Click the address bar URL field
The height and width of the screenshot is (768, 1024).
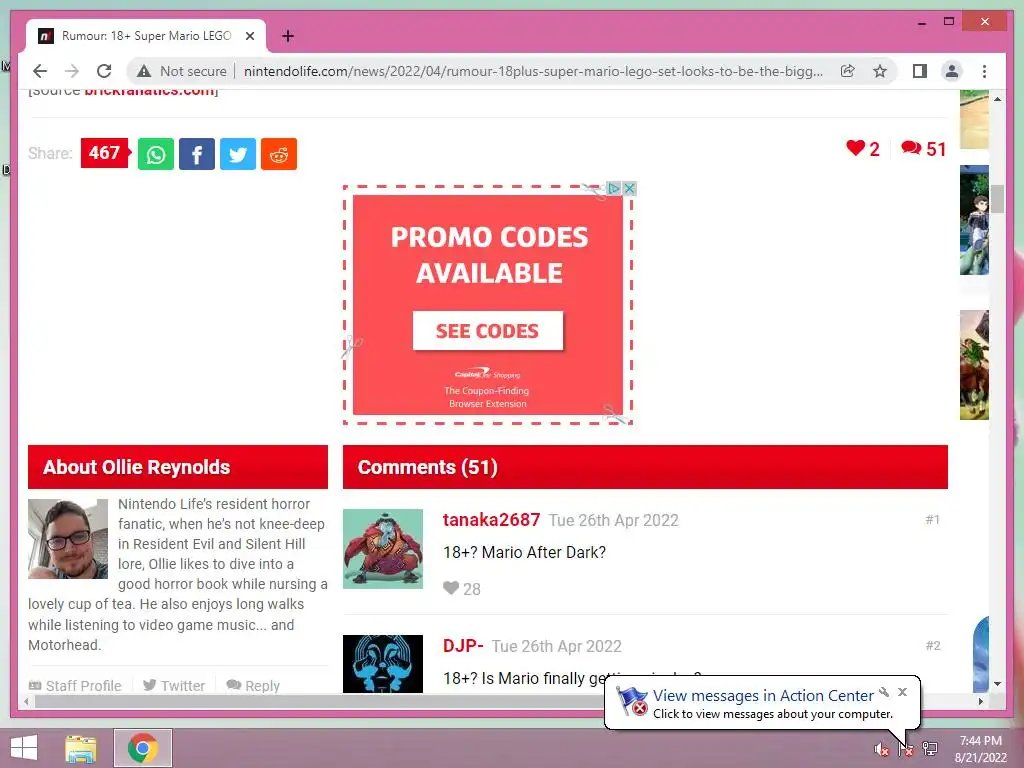click(x=533, y=71)
